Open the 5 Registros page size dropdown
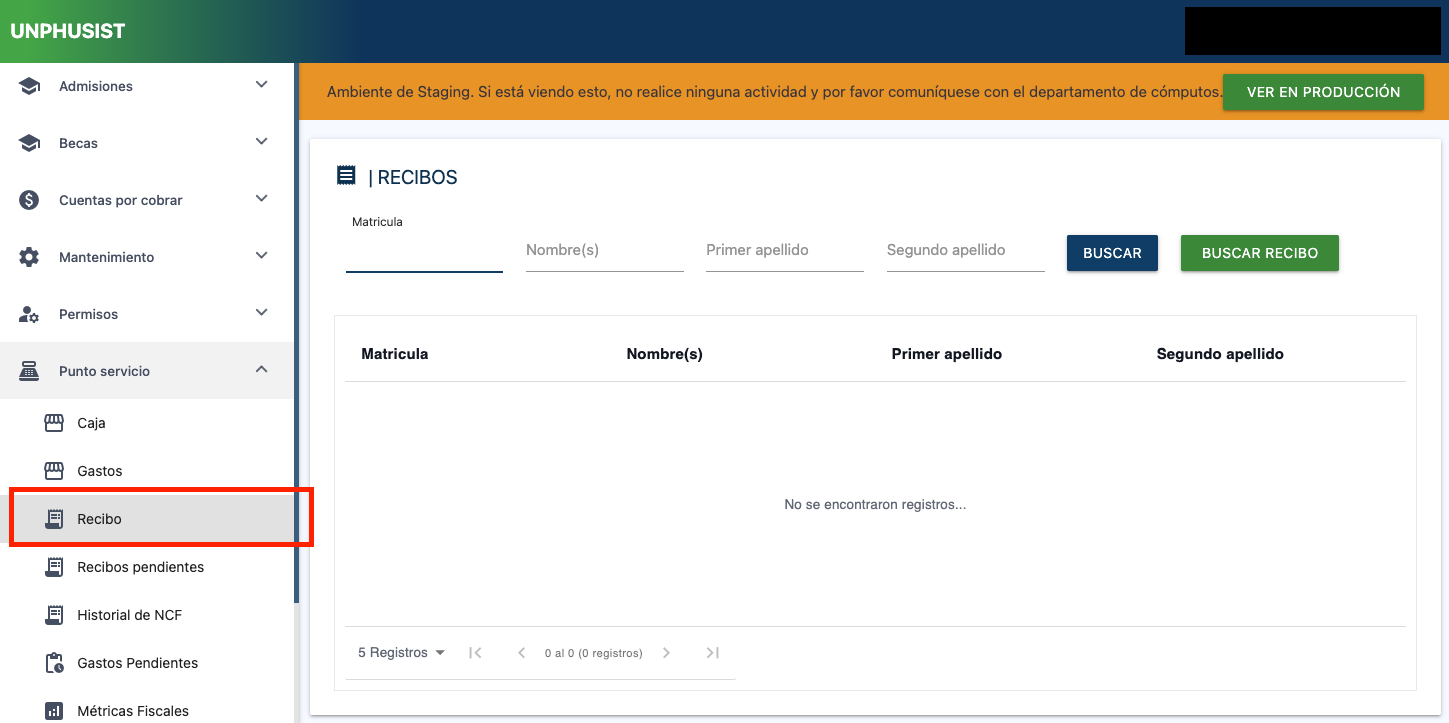This screenshot has width=1449, height=723. (401, 653)
